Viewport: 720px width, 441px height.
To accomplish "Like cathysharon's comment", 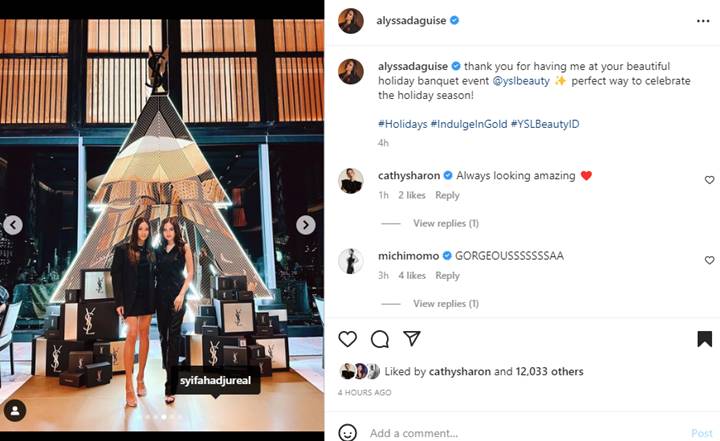I will click(709, 180).
